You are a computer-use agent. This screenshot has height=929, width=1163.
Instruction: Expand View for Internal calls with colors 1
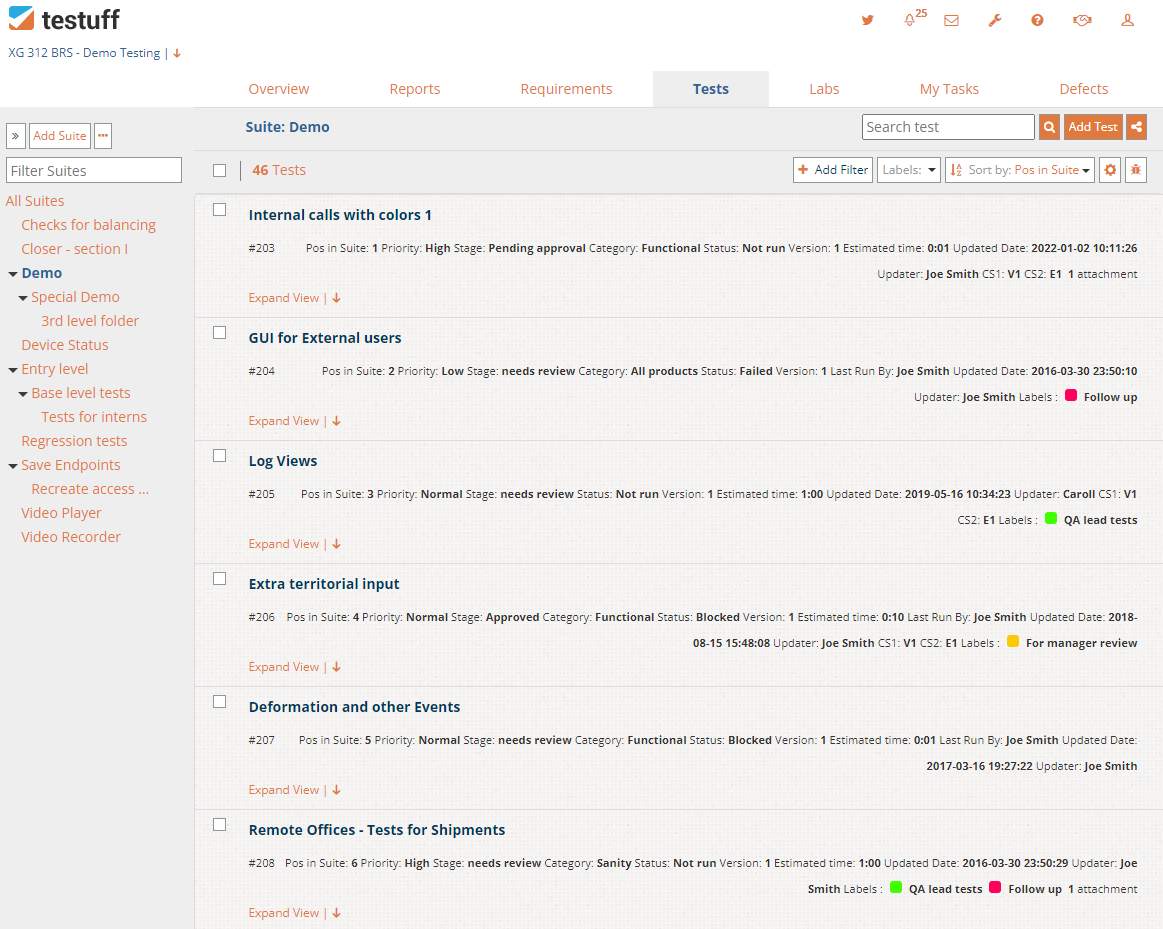(294, 298)
